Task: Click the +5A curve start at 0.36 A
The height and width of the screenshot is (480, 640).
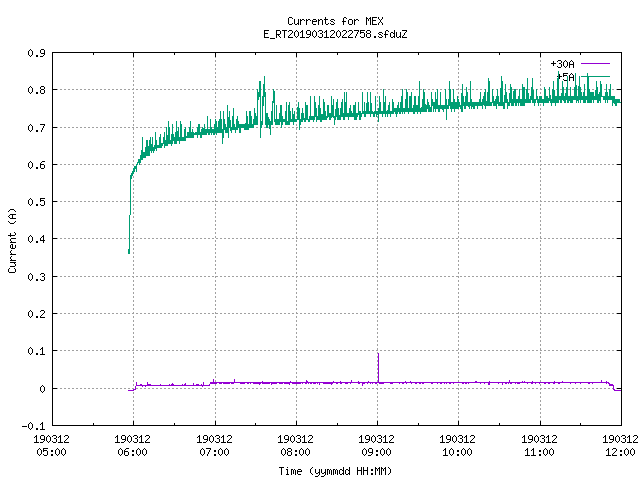Action: pos(129,252)
